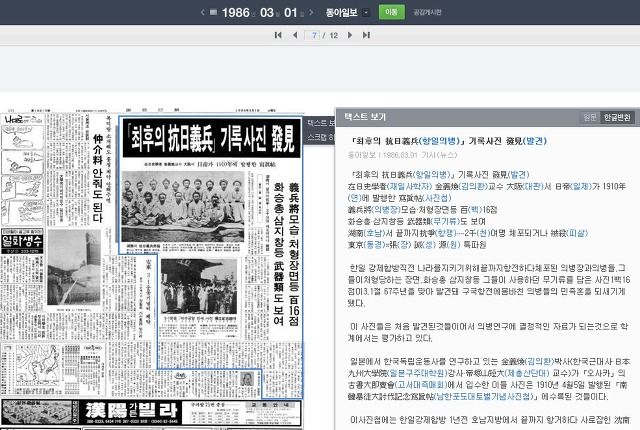Click the 화승총·삼지창등 武器類도 보여 vertical subheadline
Screen dimensions: 640x430
coord(278,254)
